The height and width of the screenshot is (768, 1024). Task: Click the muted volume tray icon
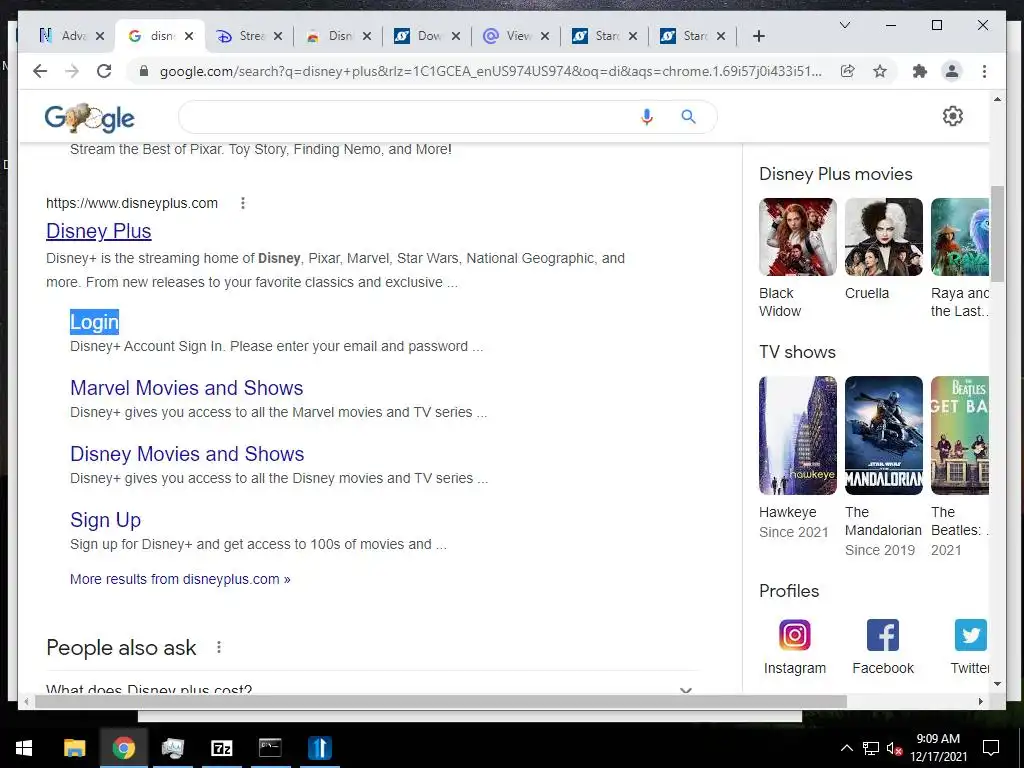[894, 748]
